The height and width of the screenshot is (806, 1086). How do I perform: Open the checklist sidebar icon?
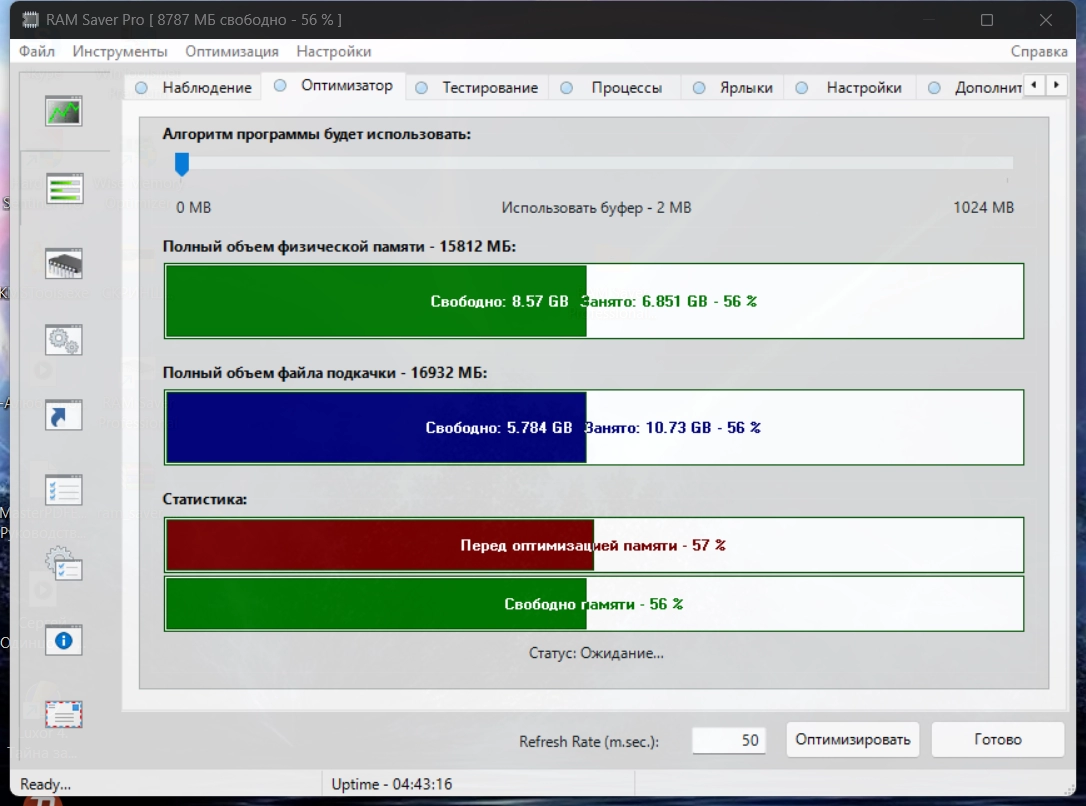click(64, 490)
